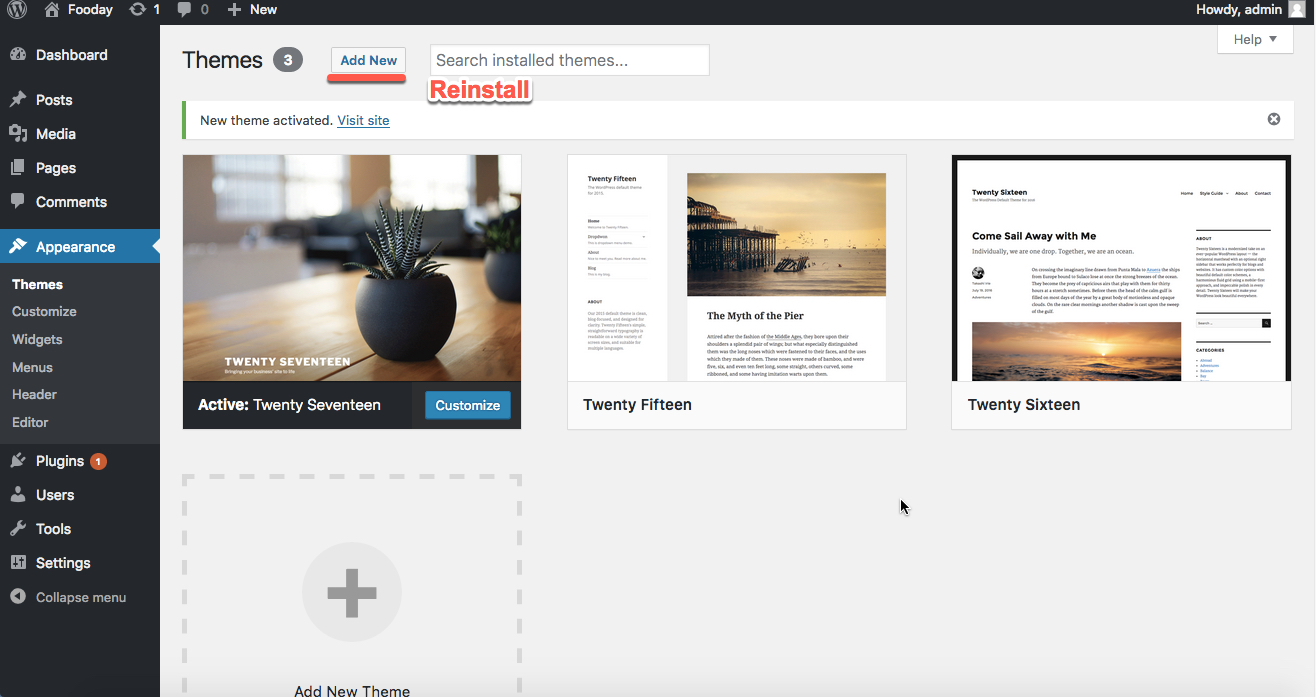Screen dimensions: 1316x697
Task: Expand the Help dropdown
Action: click(x=1255, y=39)
